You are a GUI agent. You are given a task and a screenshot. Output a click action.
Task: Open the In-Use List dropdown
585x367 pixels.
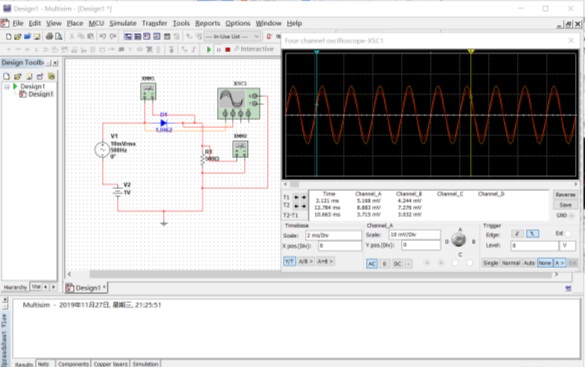(x=232, y=37)
